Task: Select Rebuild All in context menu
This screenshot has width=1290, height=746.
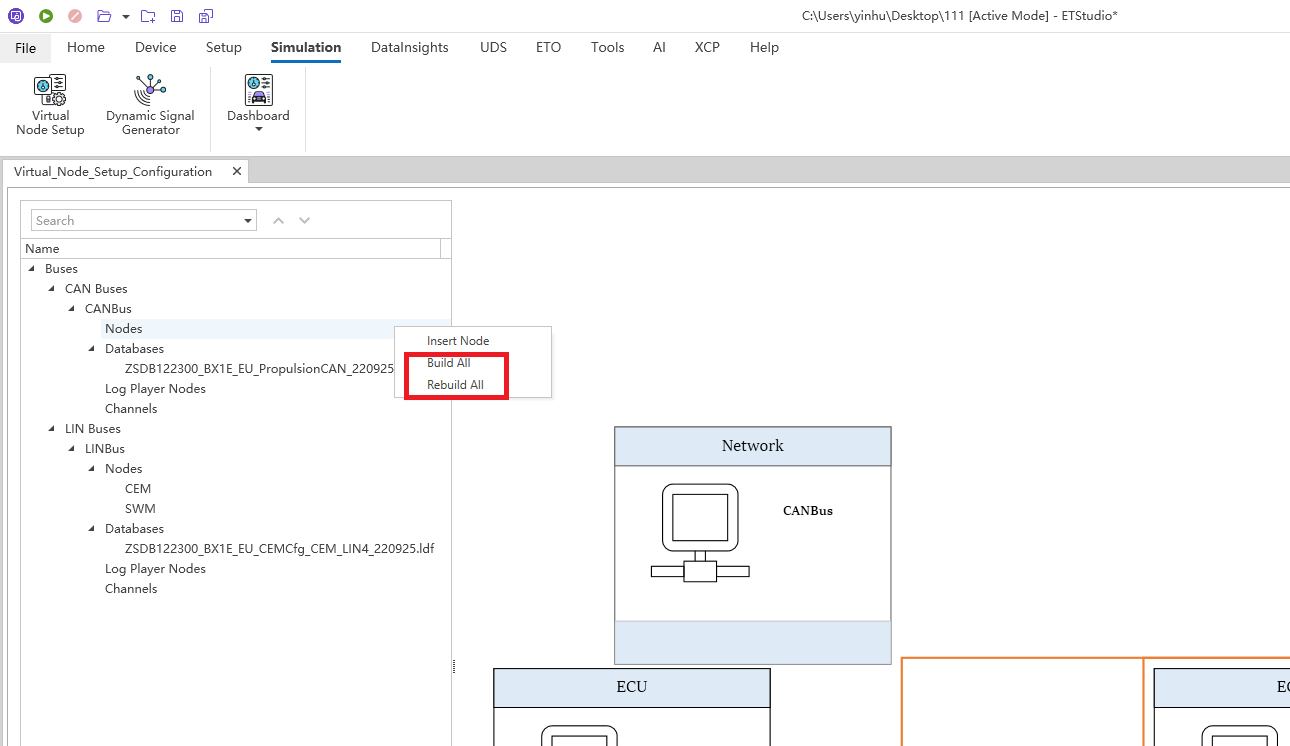Action: click(455, 385)
